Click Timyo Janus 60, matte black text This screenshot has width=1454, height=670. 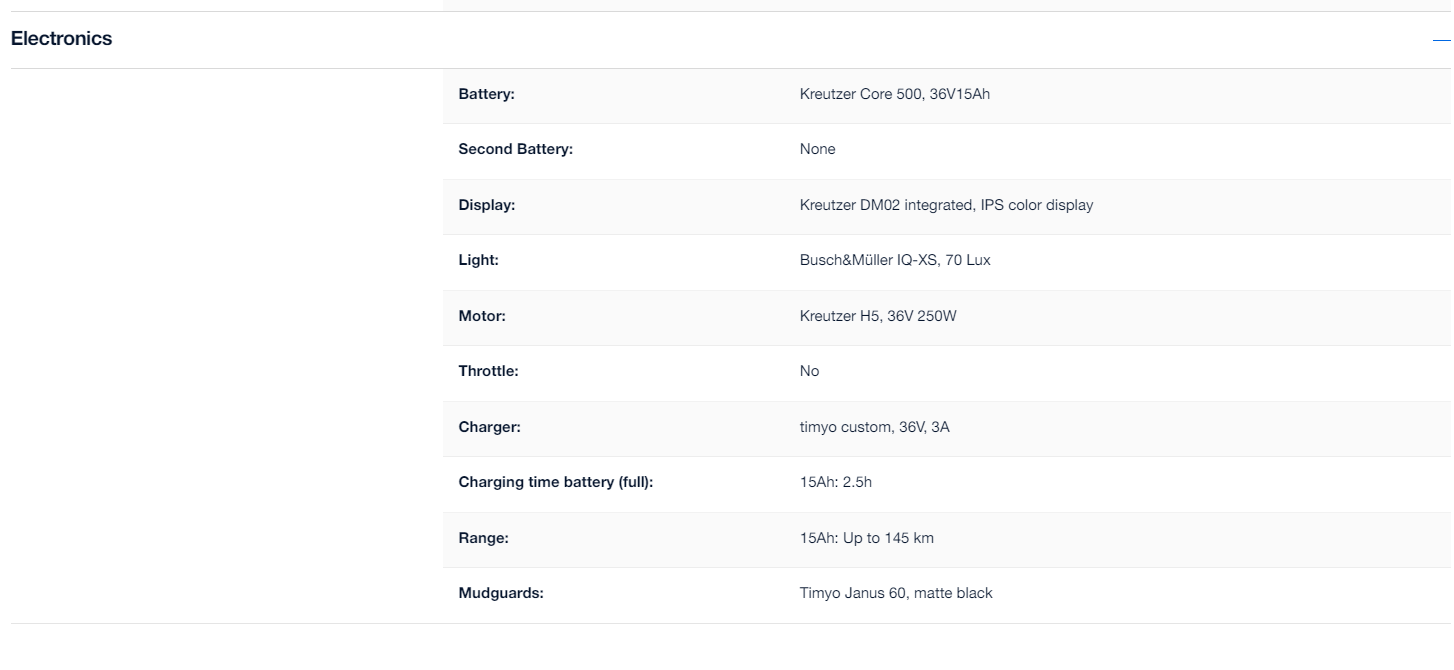[x=896, y=593]
